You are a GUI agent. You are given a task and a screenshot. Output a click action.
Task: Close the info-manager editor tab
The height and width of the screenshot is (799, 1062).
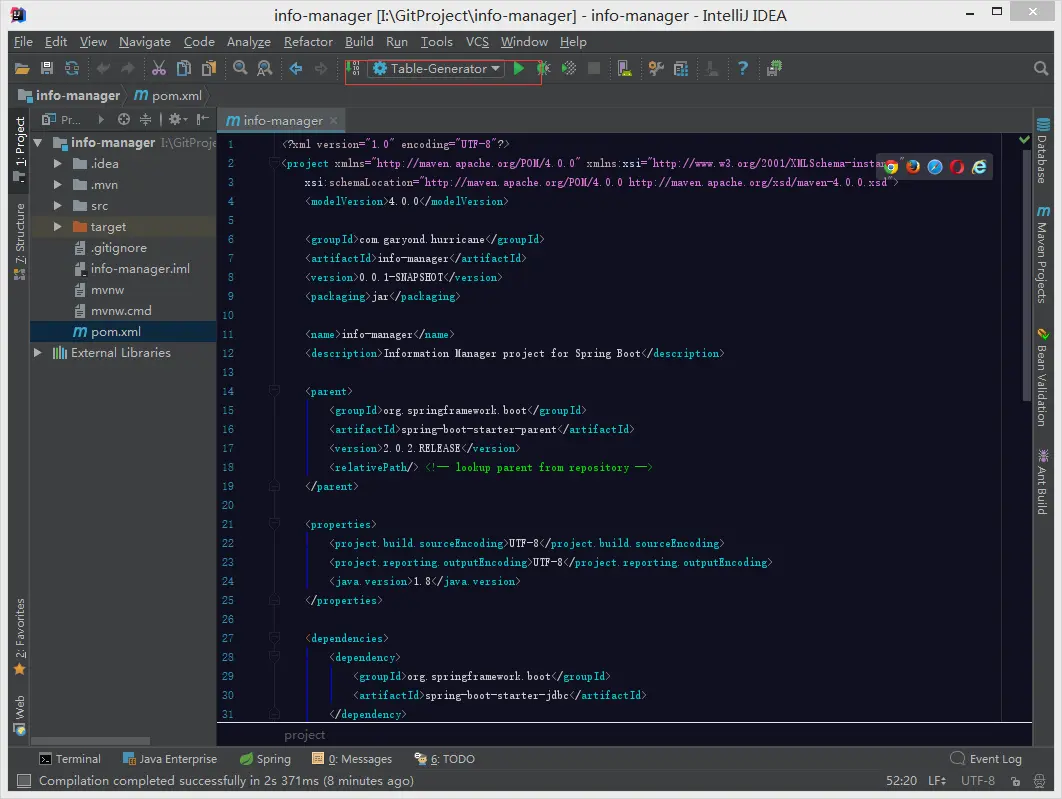[x=333, y=121]
